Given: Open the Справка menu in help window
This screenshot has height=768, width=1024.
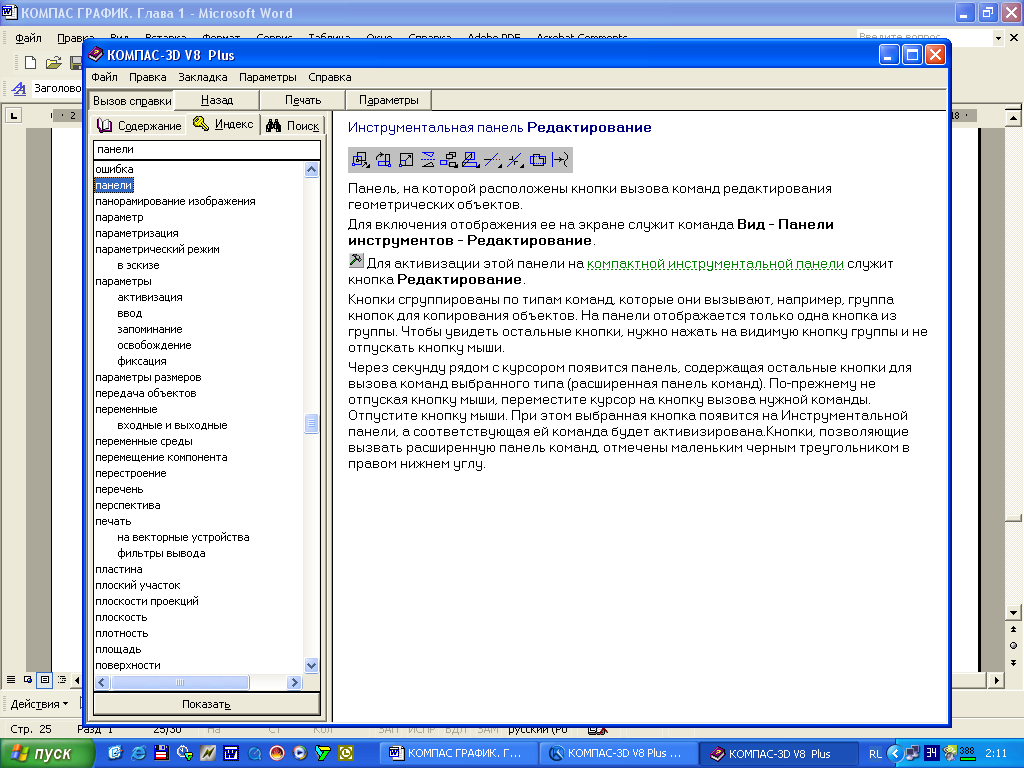Looking at the screenshot, I should (x=330, y=77).
